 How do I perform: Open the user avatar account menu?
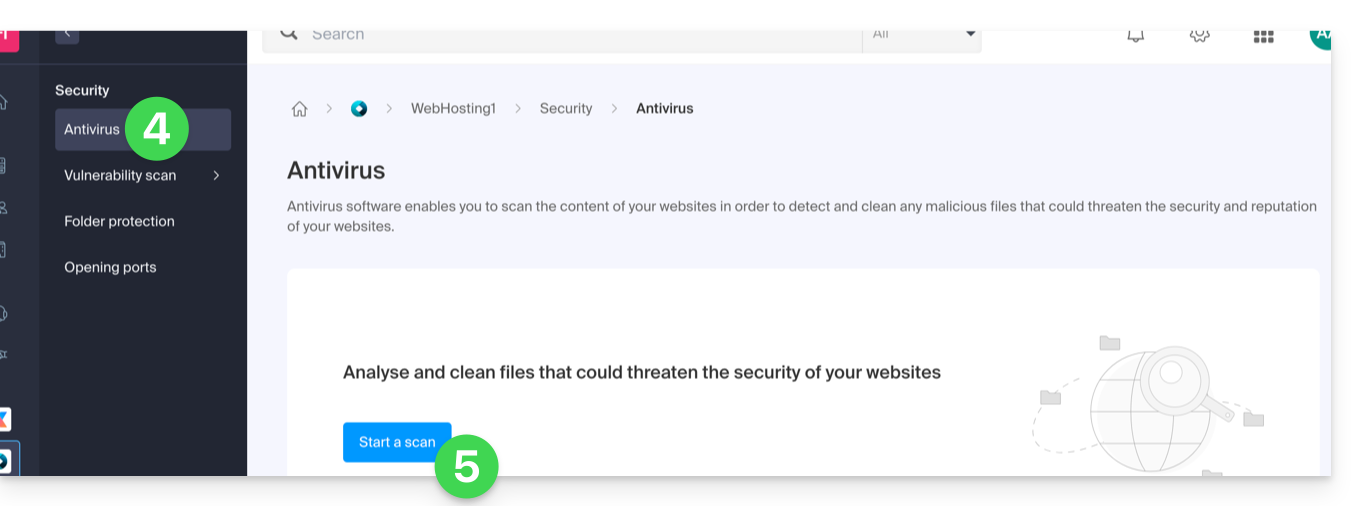pos(1320,35)
